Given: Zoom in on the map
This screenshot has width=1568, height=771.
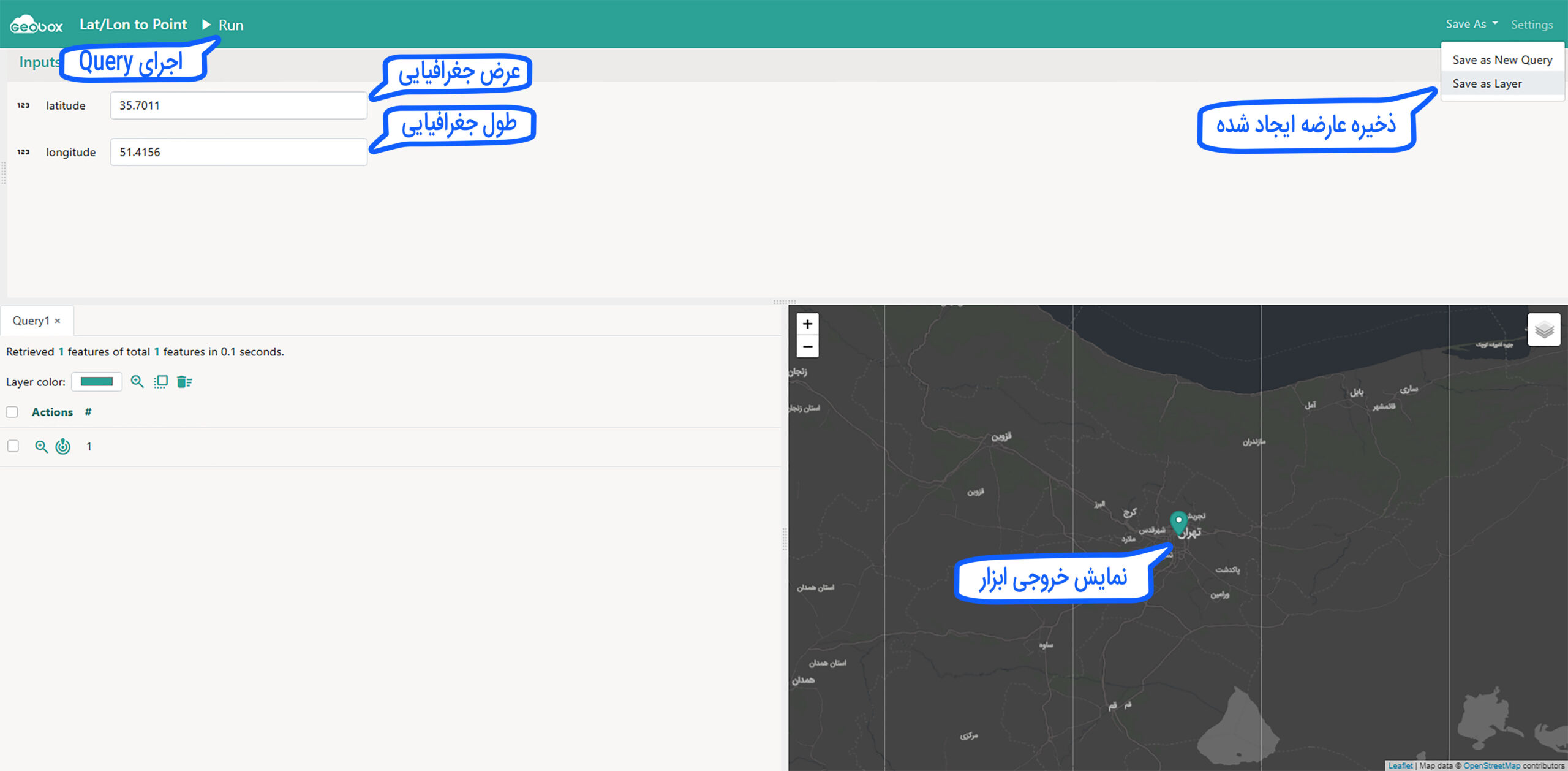Looking at the screenshot, I should click(807, 324).
